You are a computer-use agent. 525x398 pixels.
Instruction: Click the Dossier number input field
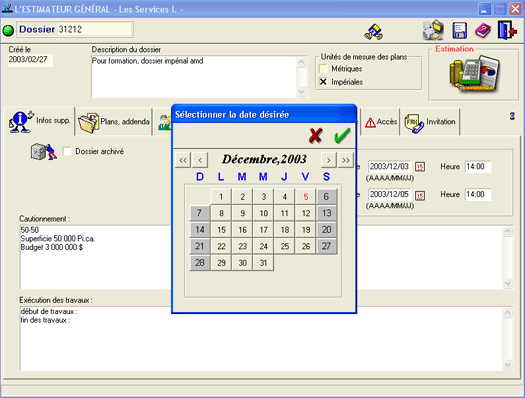[95, 29]
